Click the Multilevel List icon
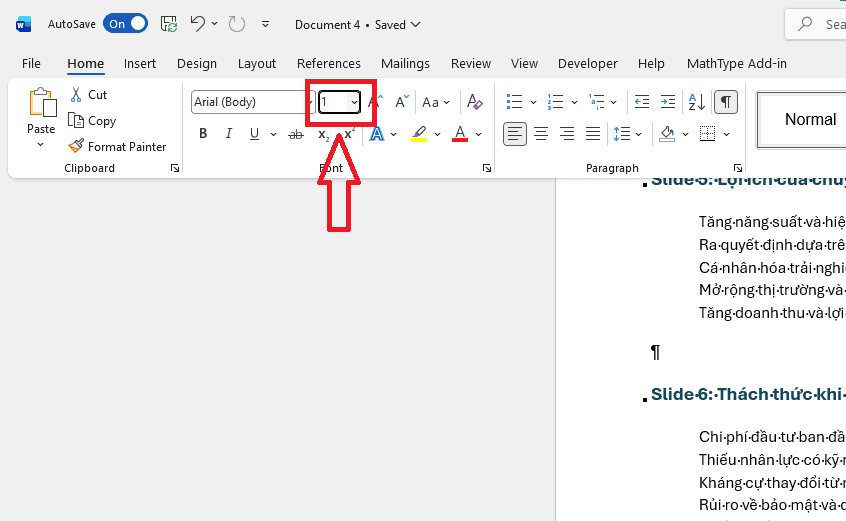Screen dimensions: 846x521 tap(597, 102)
